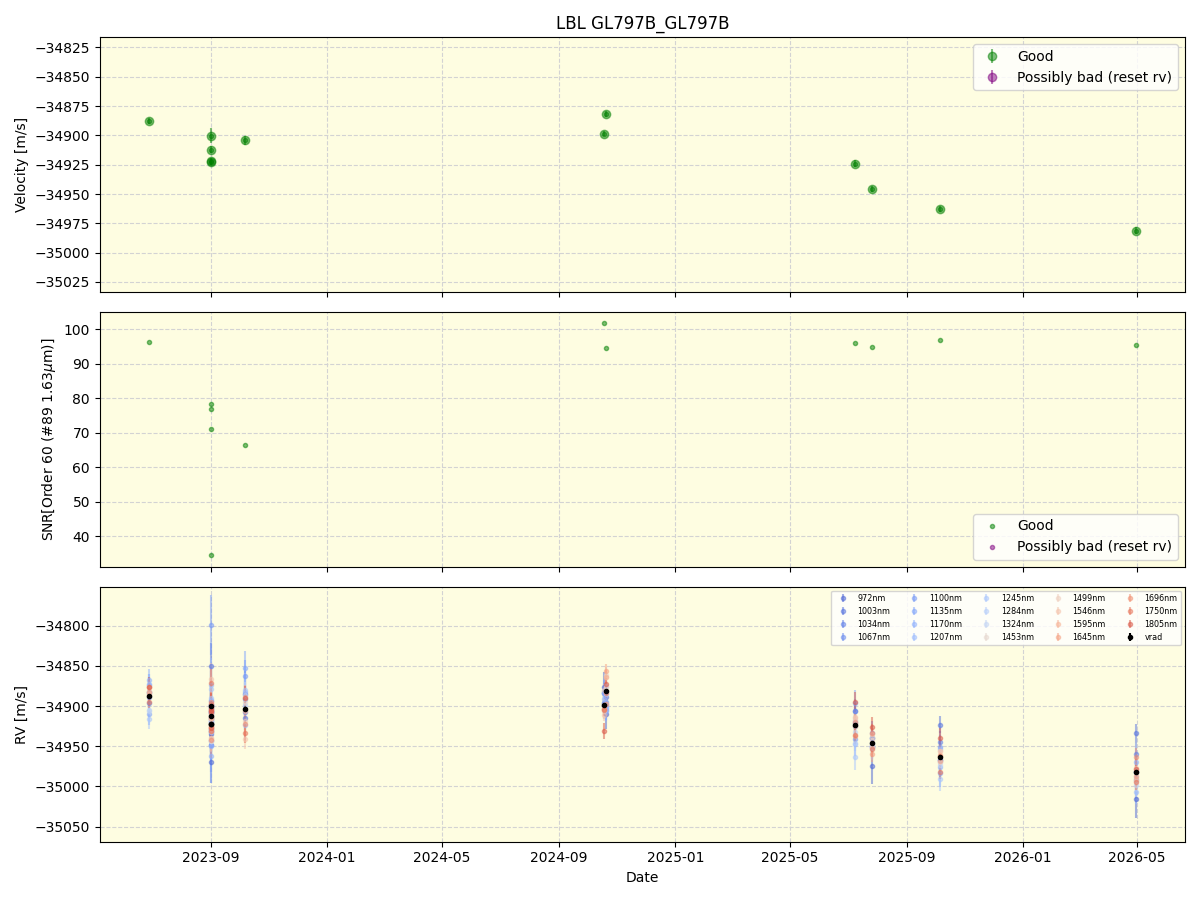Select the 1546nm legend entry
This screenshot has width=1200, height=900.
tap(1080, 611)
